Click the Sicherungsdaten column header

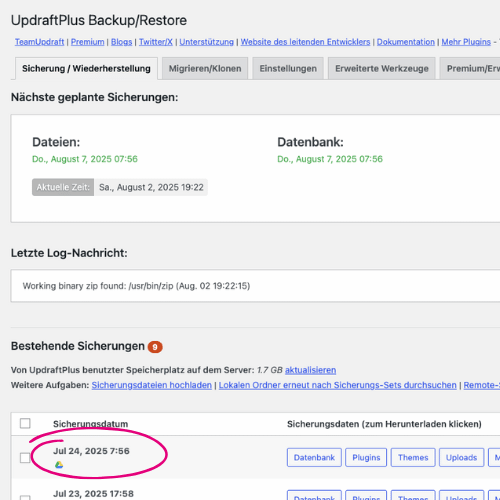click(x=384, y=424)
